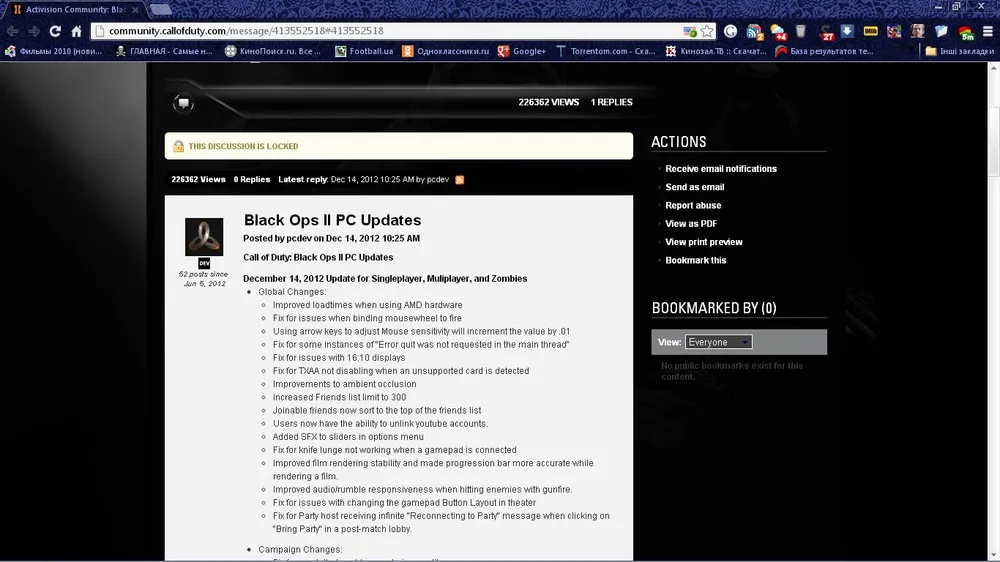Open a new tab with the new-tab button
Image resolution: width=1000 pixels, height=562 pixels.
point(161,9)
